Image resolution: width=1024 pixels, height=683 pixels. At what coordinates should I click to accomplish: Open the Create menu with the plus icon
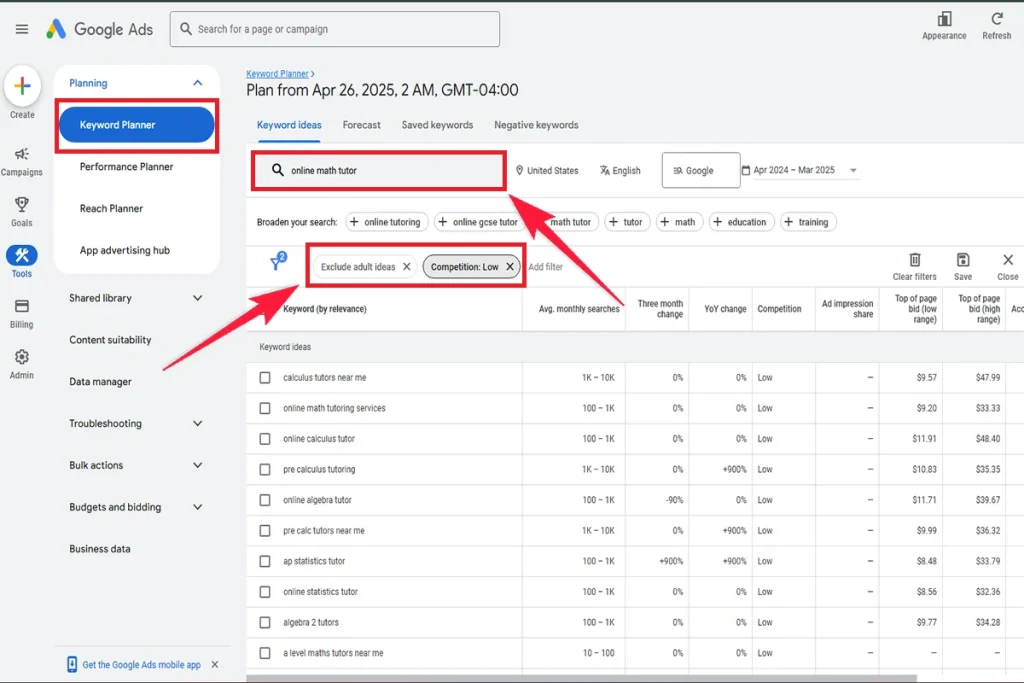pyautogui.click(x=21, y=85)
